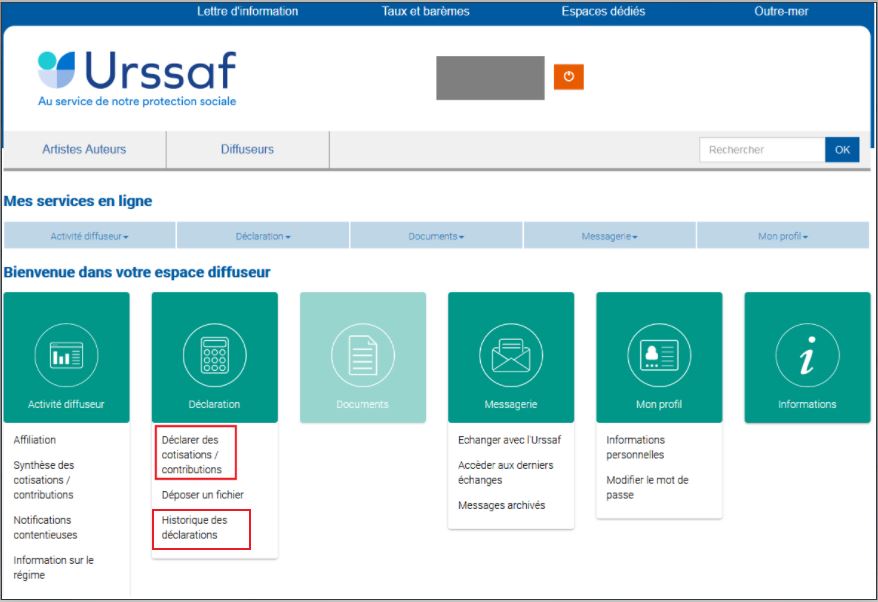
Task: Open the Déclaration calculator icon tile
Action: click(214, 357)
